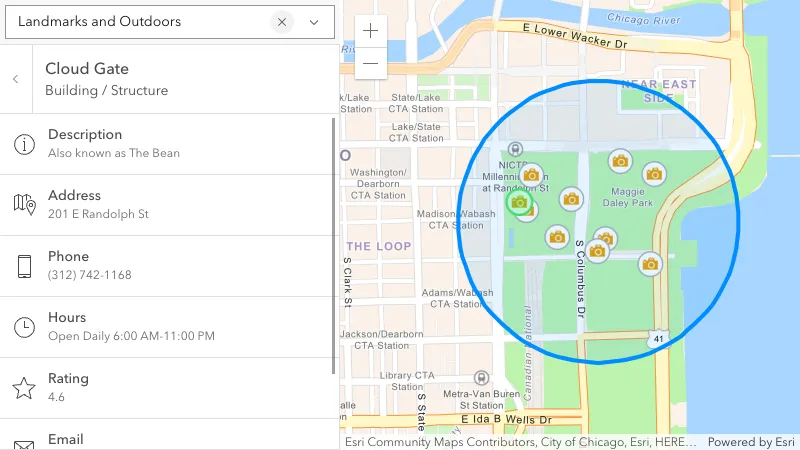The width and height of the screenshot is (800, 450).
Task: Select the green highlighted camera marker
Action: coord(519,203)
